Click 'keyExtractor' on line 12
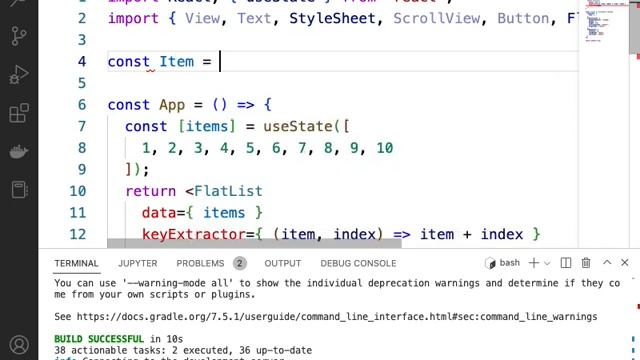This screenshot has height=360, width=640. tap(194, 235)
